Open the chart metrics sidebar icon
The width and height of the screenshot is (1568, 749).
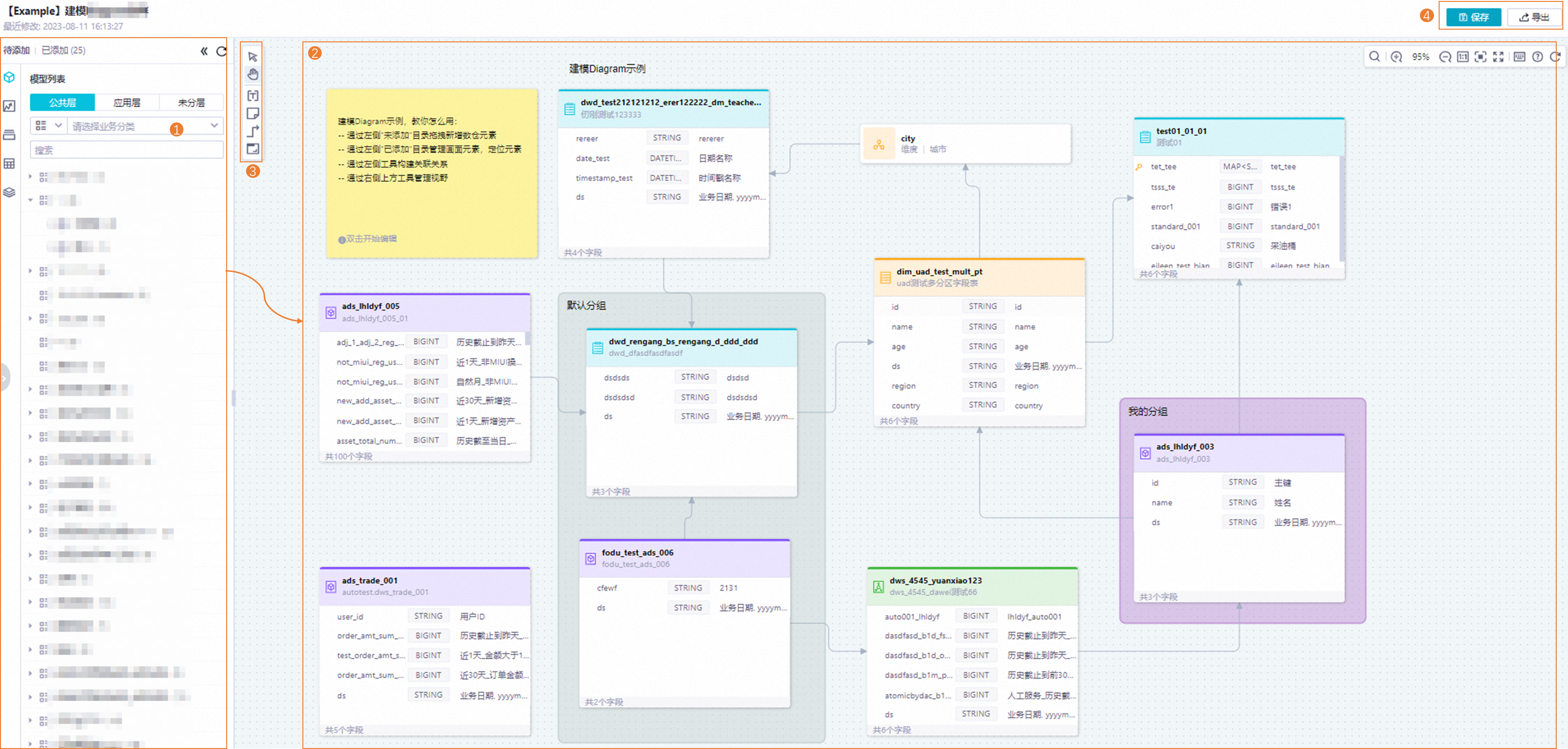(x=9, y=106)
